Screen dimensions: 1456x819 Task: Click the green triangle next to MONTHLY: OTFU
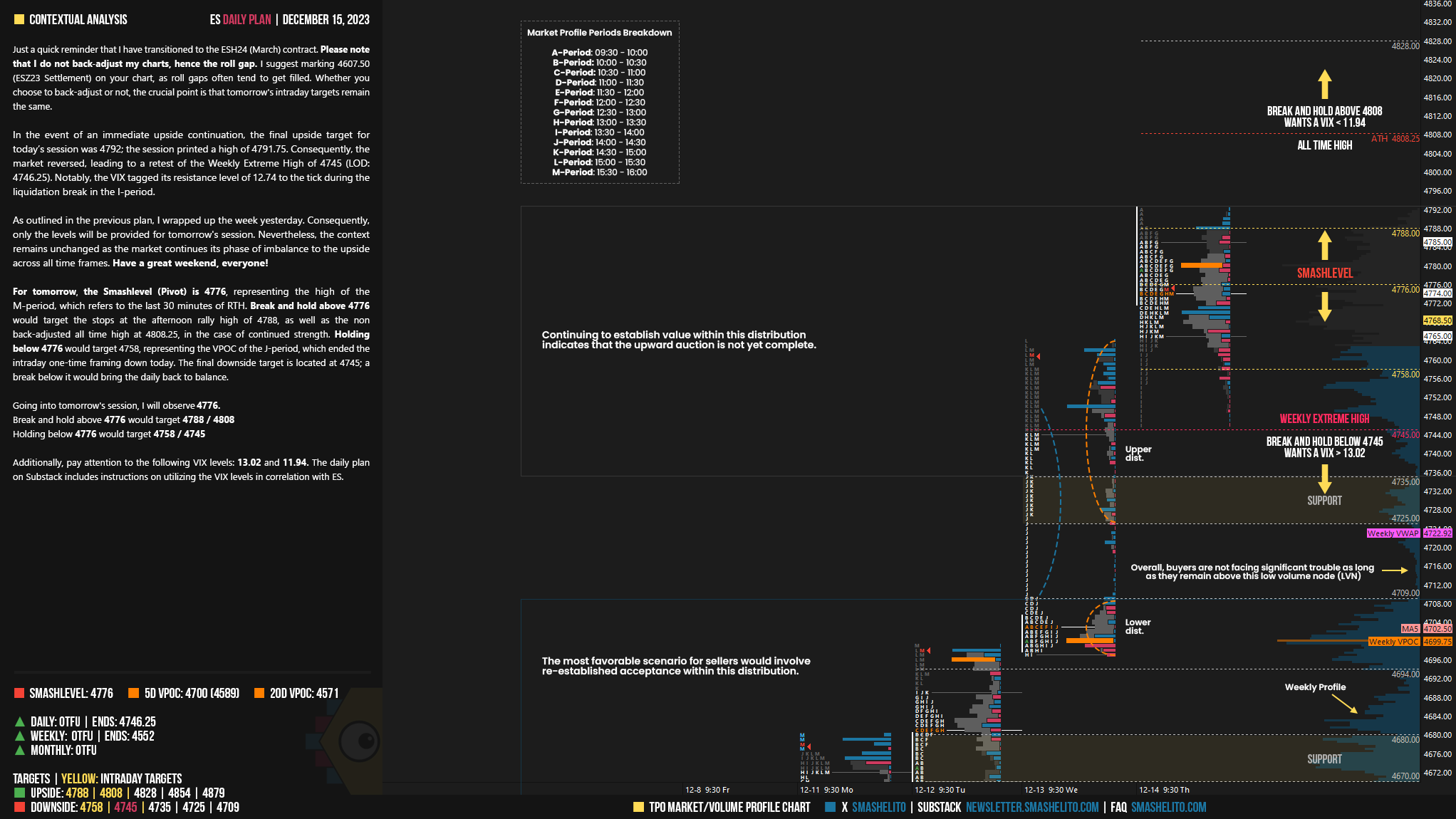19,750
